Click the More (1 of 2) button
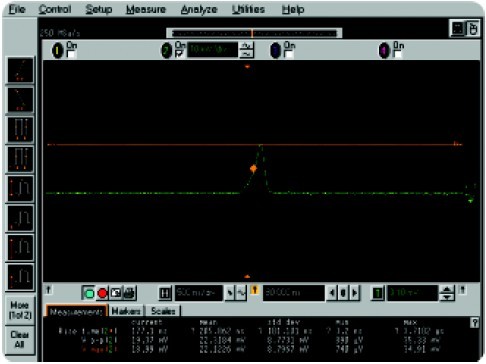The width and height of the screenshot is (486, 364). [20, 310]
